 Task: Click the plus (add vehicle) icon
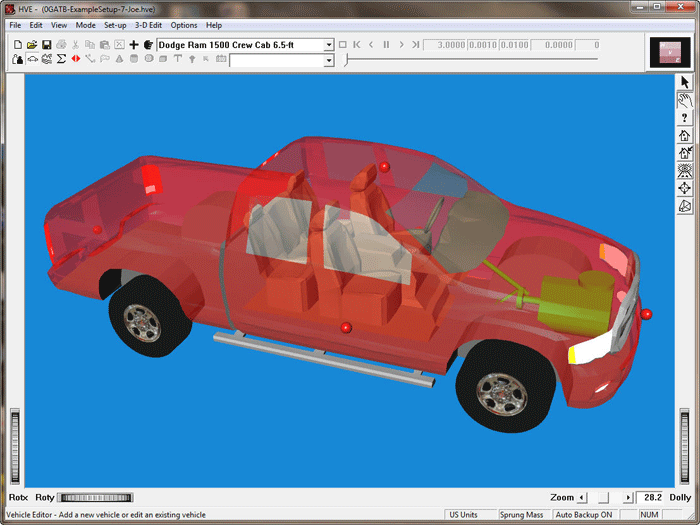(134, 45)
